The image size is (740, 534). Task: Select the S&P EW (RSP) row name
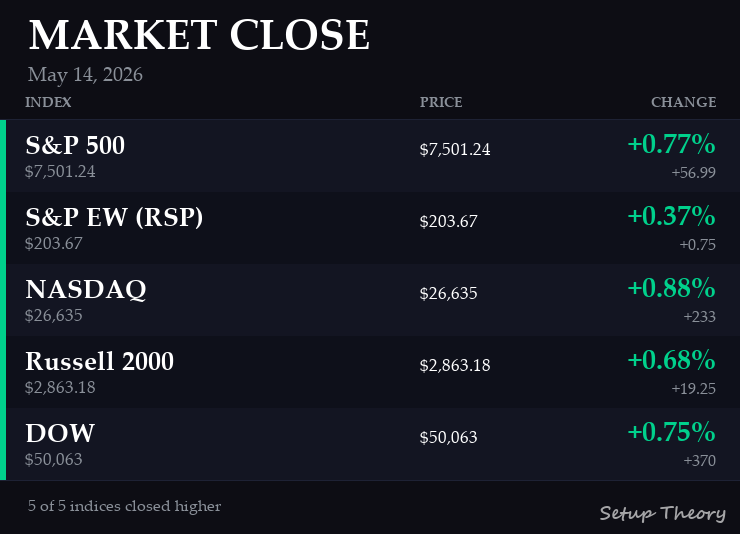tap(114, 217)
